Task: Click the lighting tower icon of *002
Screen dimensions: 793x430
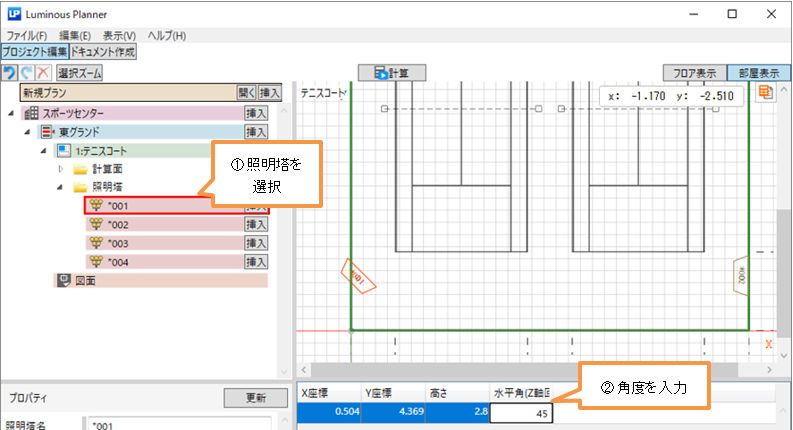Action: pyautogui.click(x=95, y=225)
